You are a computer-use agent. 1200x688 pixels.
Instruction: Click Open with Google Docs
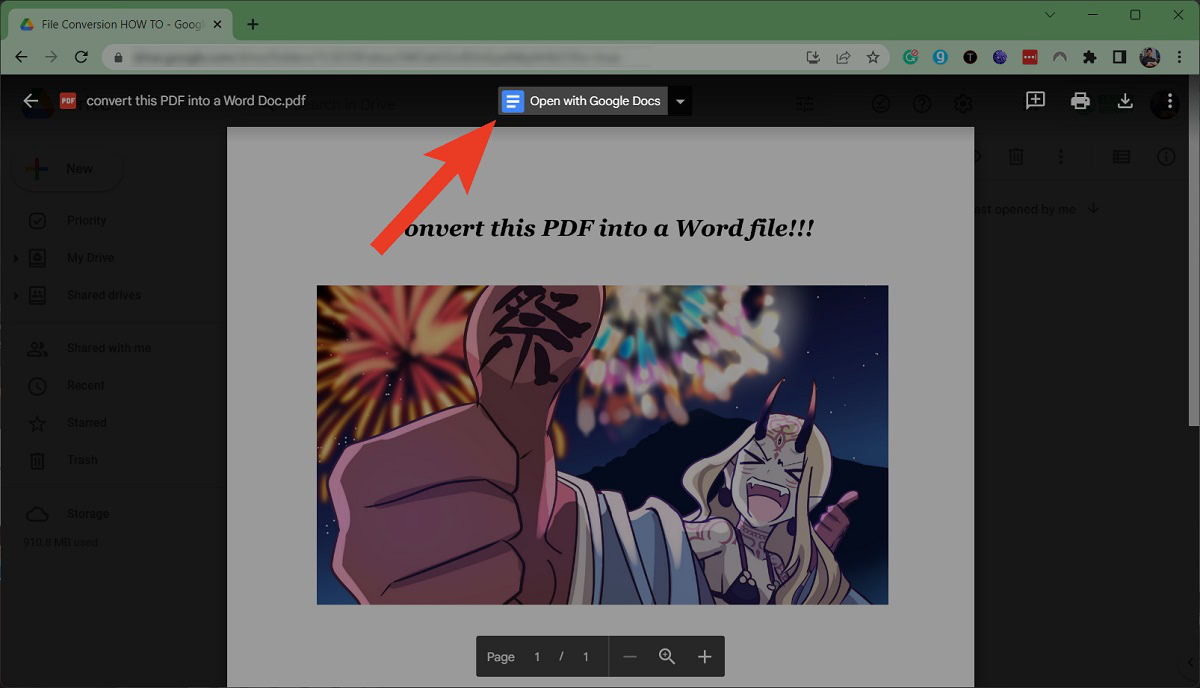584,101
